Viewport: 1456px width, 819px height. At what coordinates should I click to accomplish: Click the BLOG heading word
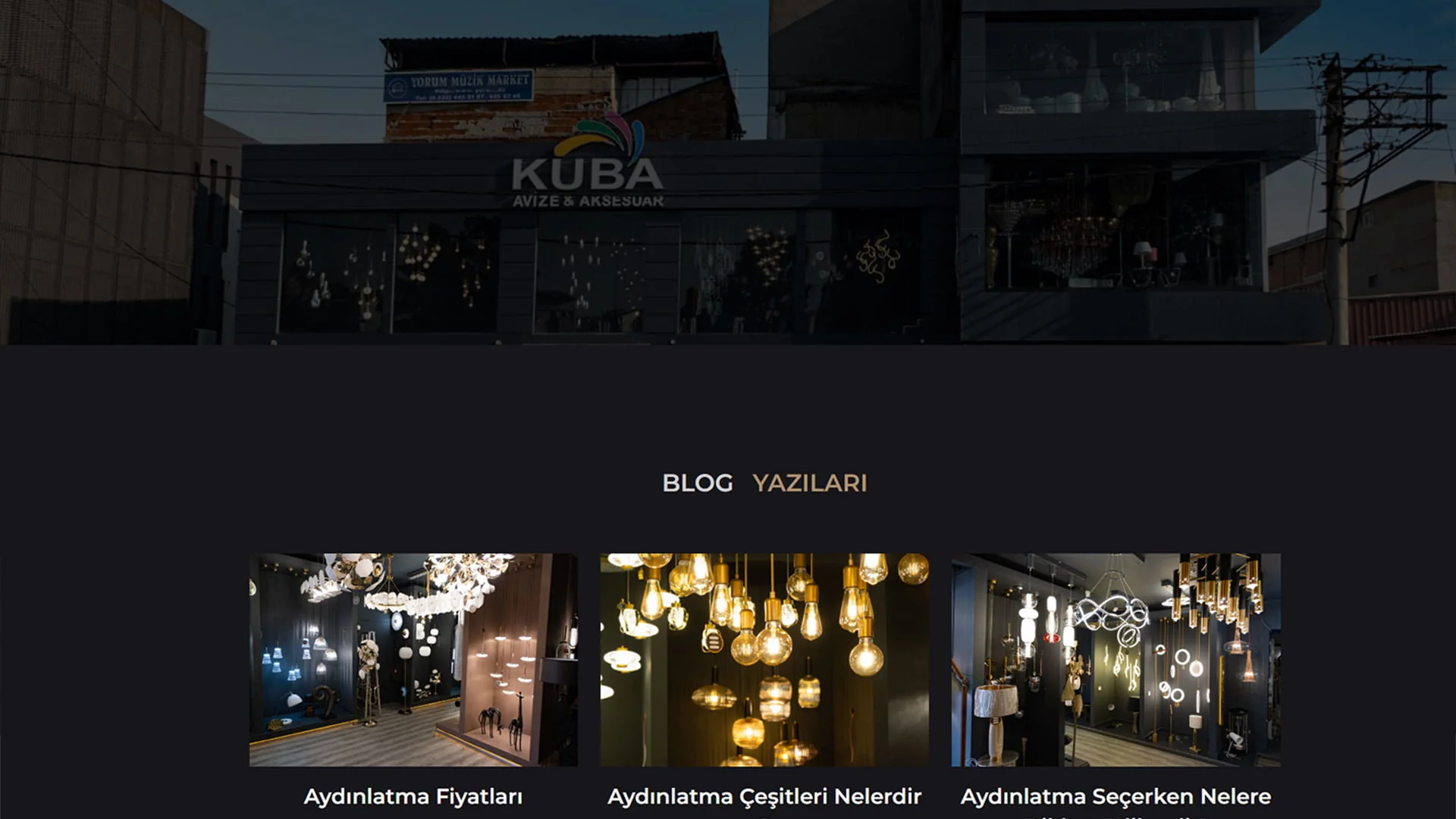click(698, 483)
